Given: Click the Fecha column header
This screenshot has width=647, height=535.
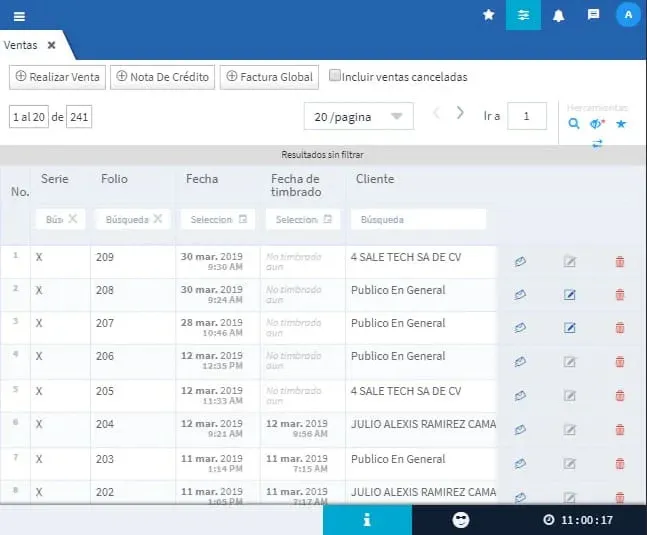Looking at the screenshot, I should (202, 179).
